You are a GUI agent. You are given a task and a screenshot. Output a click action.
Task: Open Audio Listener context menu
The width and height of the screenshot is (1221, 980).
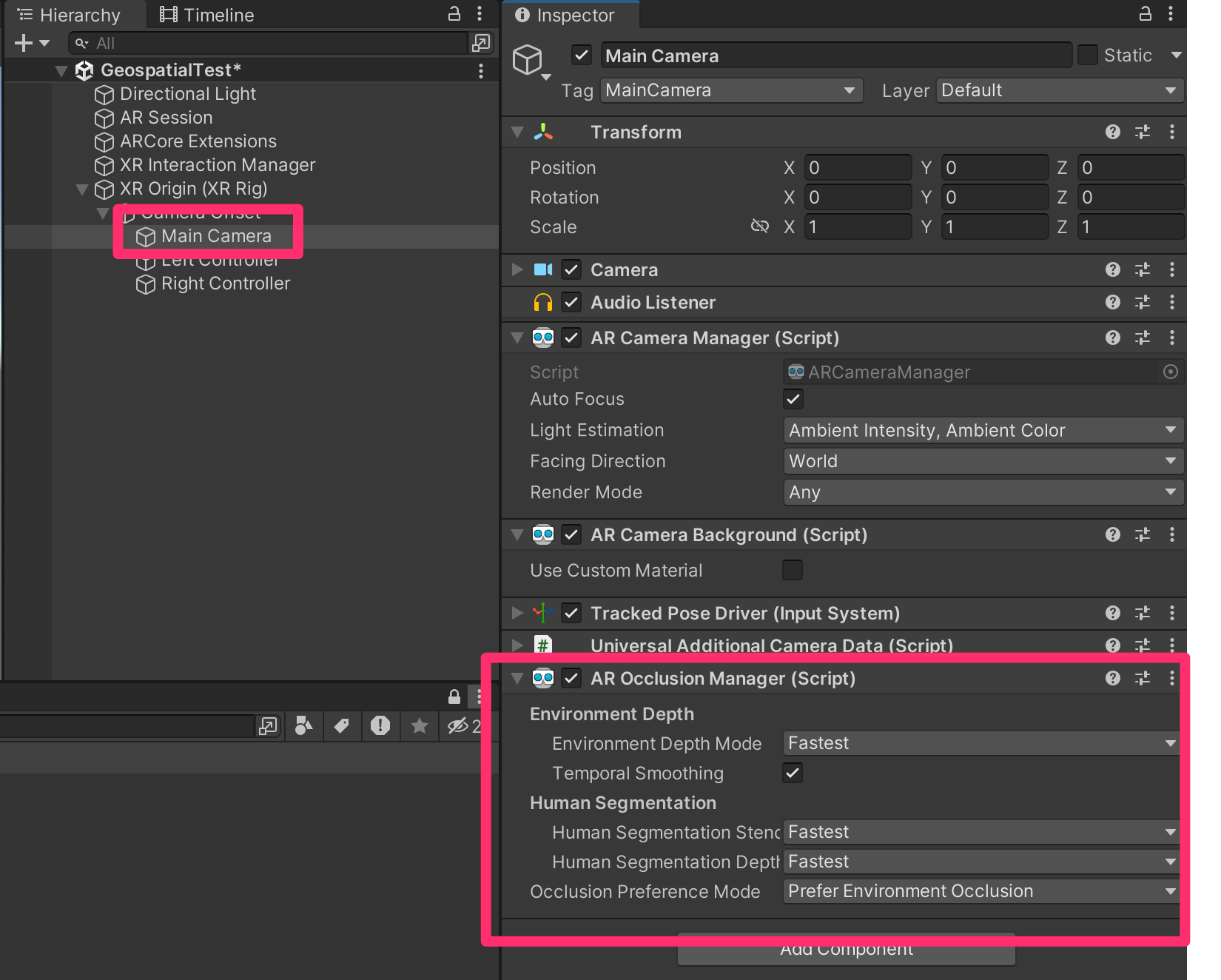(x=1171, y=302)
